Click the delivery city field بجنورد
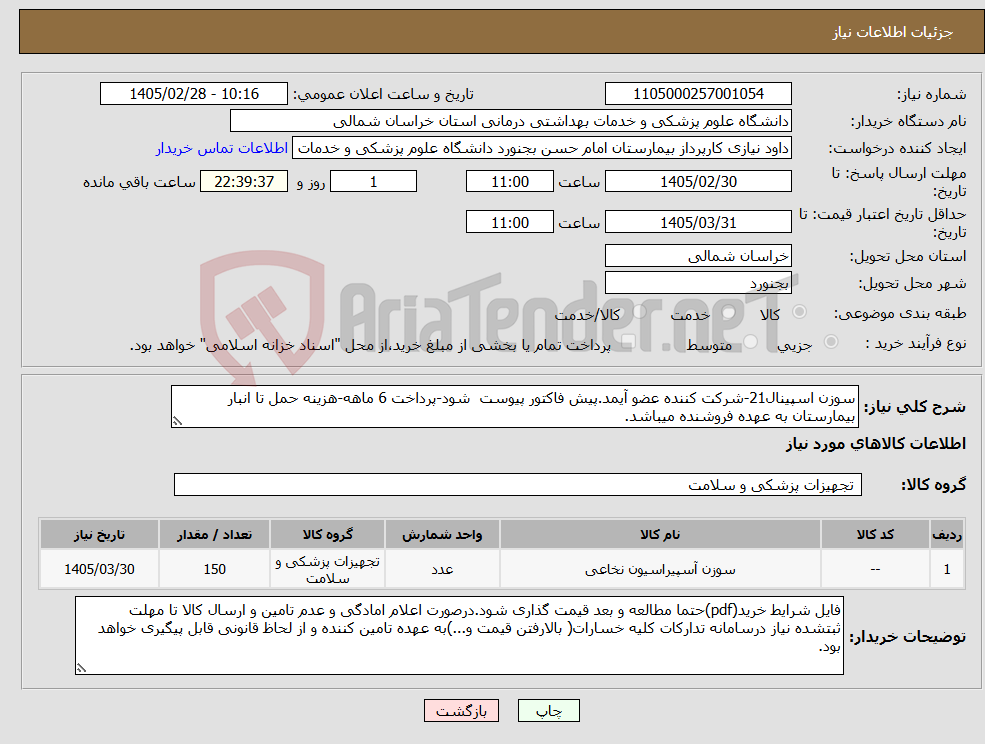 click(x=698, y=283)
